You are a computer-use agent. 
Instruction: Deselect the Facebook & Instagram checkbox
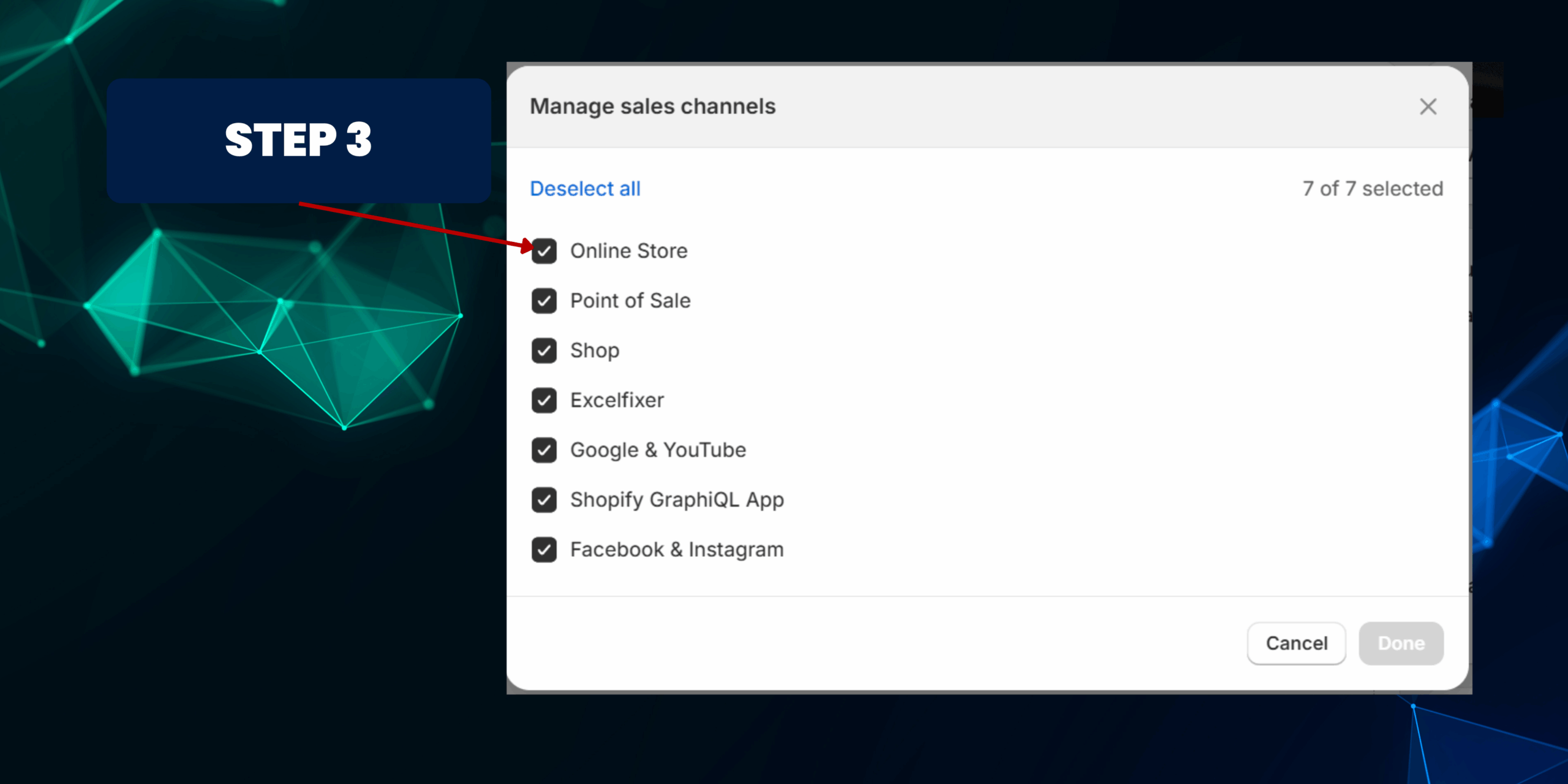544,549
